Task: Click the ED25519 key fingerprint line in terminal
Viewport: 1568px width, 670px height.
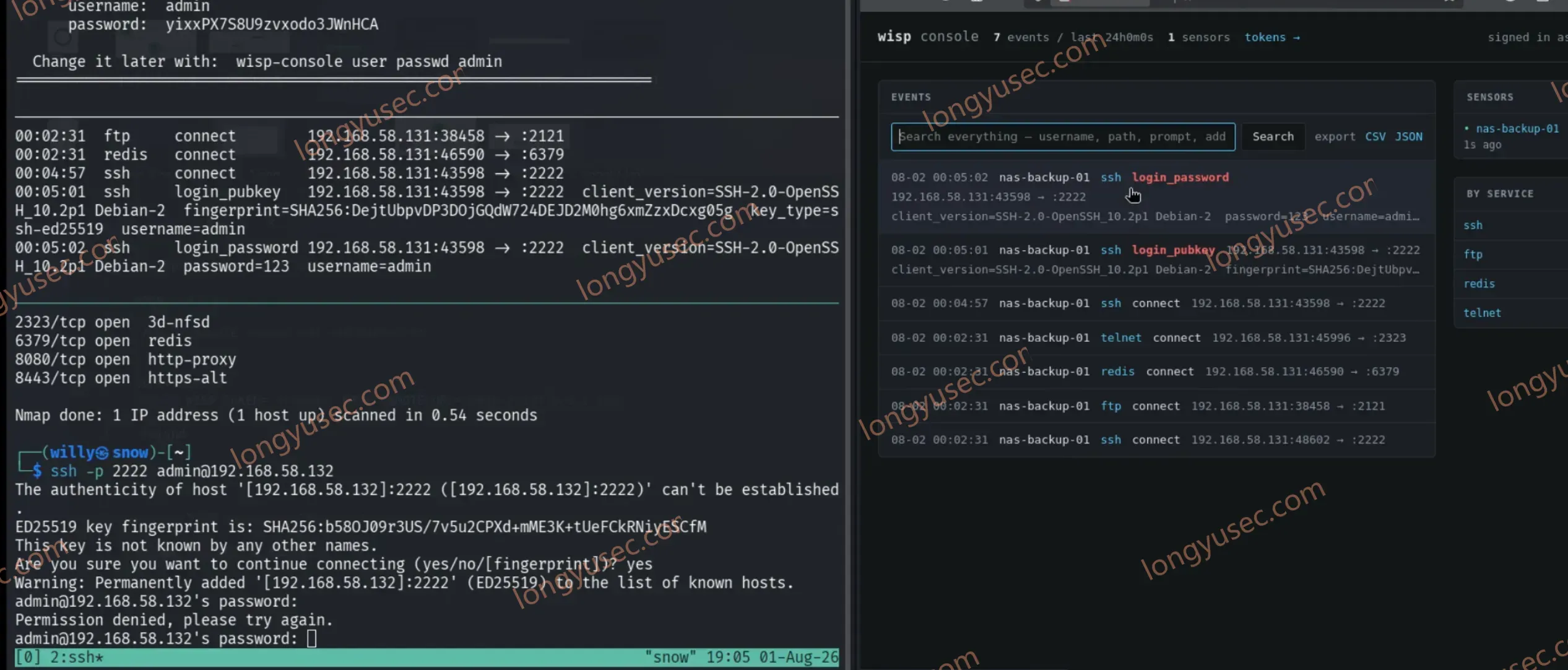Action: pyautogui.click(x=360, y=527)
